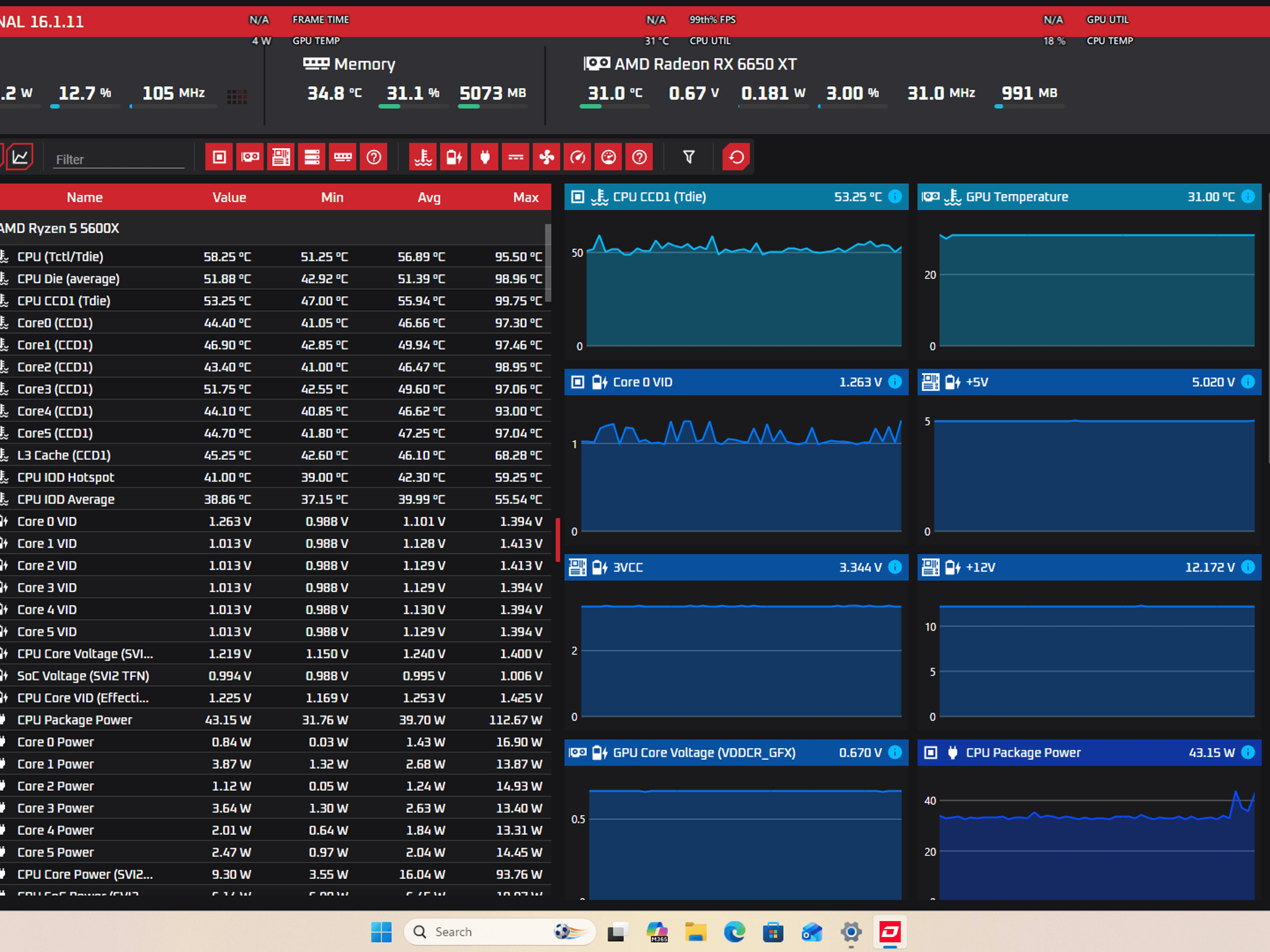Viewport: 1270px width, 952px height.
Task: Sort the table by the Name column
Action: [85, 197]
